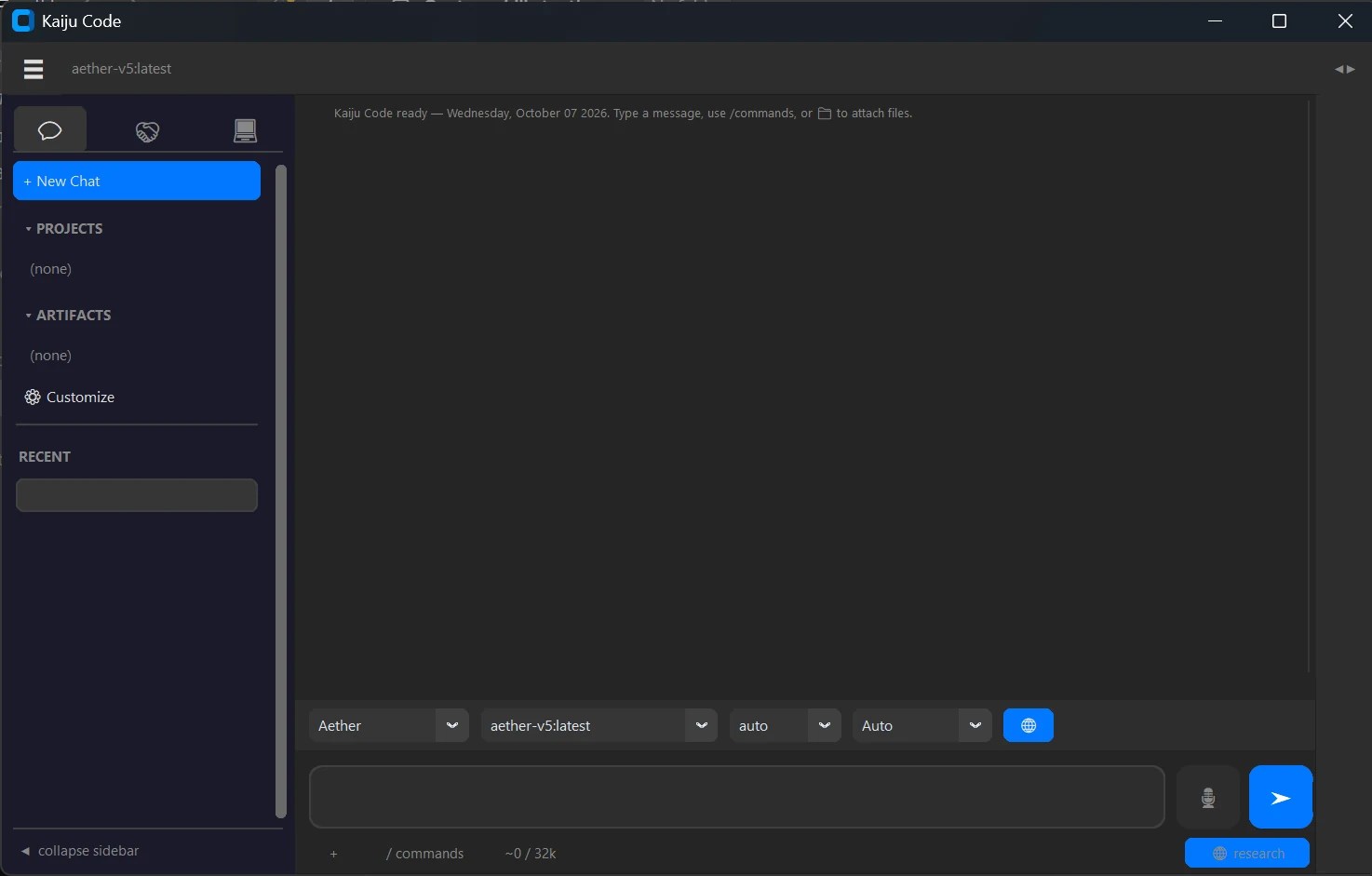Open Customize settings
Viewport: 1372px width, 876px height.
point(70,397)
